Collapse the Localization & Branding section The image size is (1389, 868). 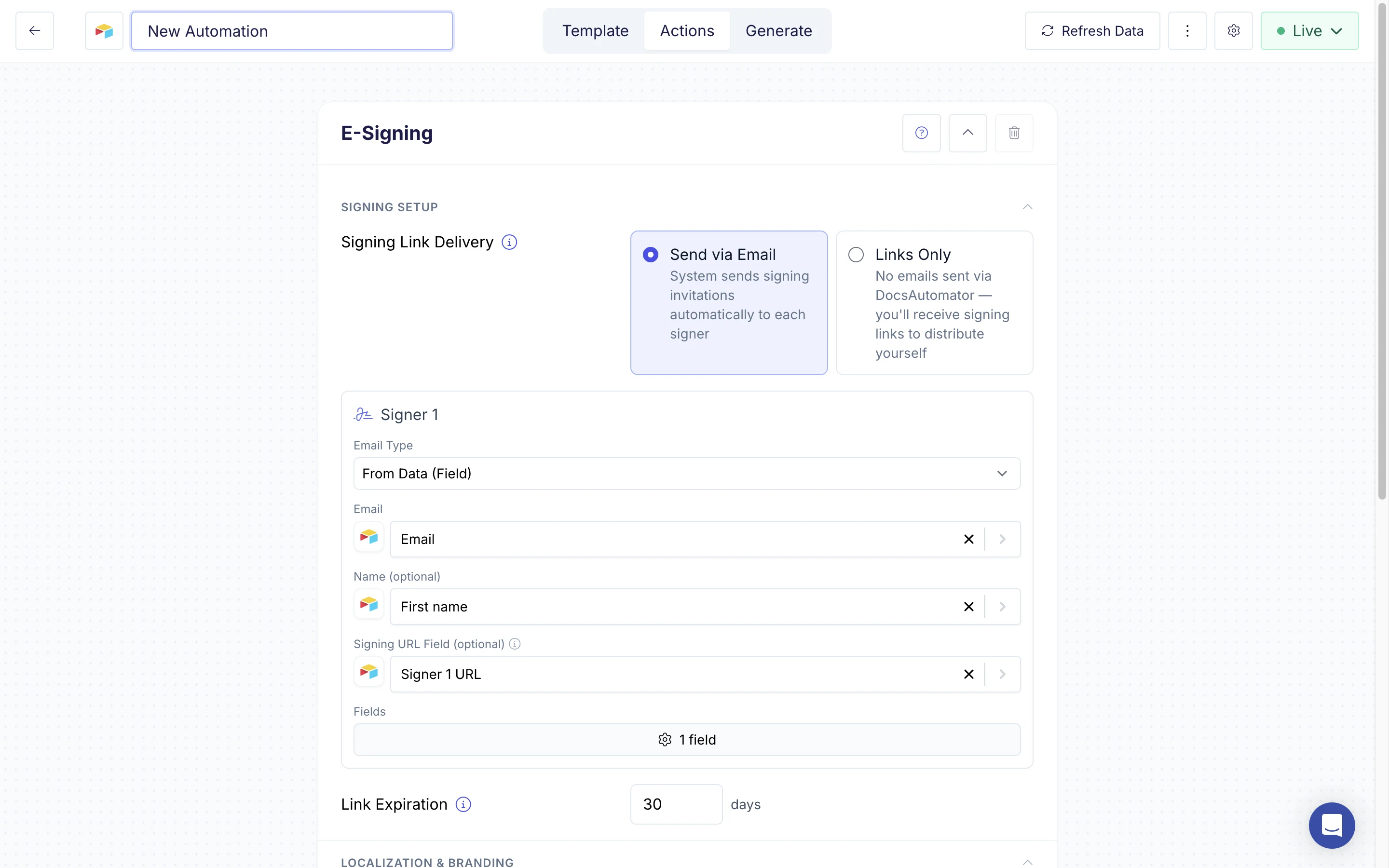click(1027, 862)
